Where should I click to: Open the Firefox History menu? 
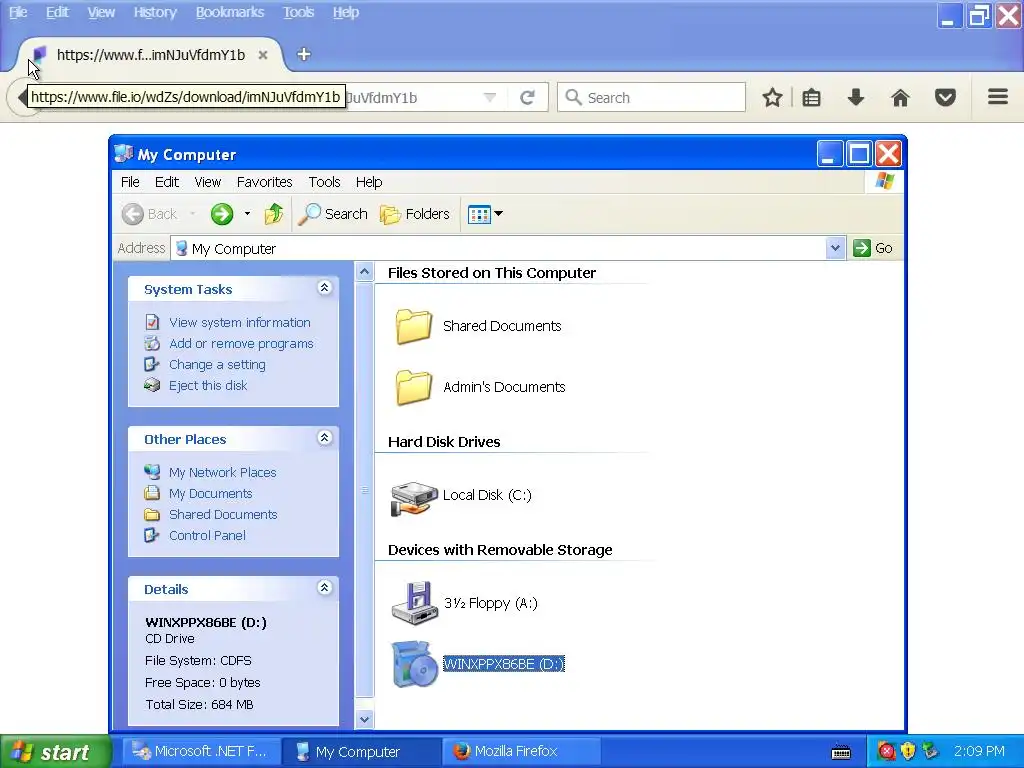point(155,12)
